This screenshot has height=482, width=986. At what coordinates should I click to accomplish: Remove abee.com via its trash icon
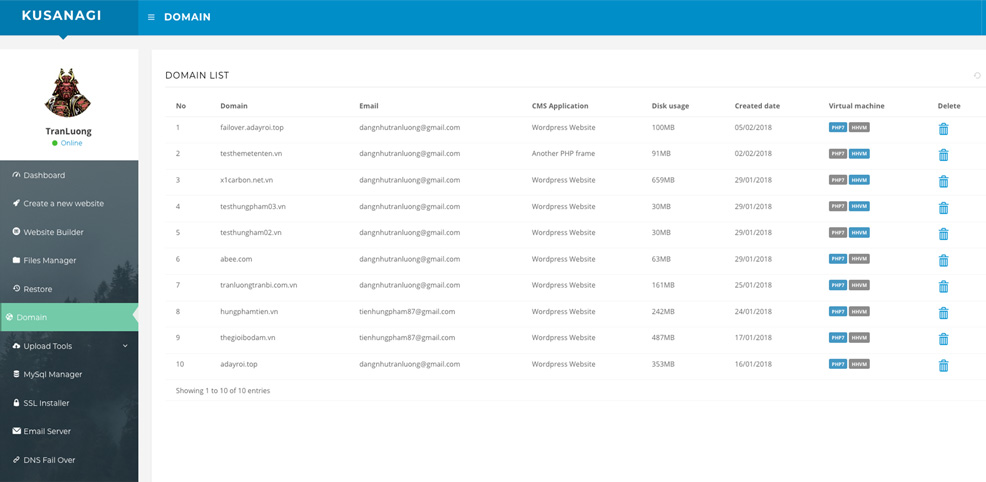(943, 260)
